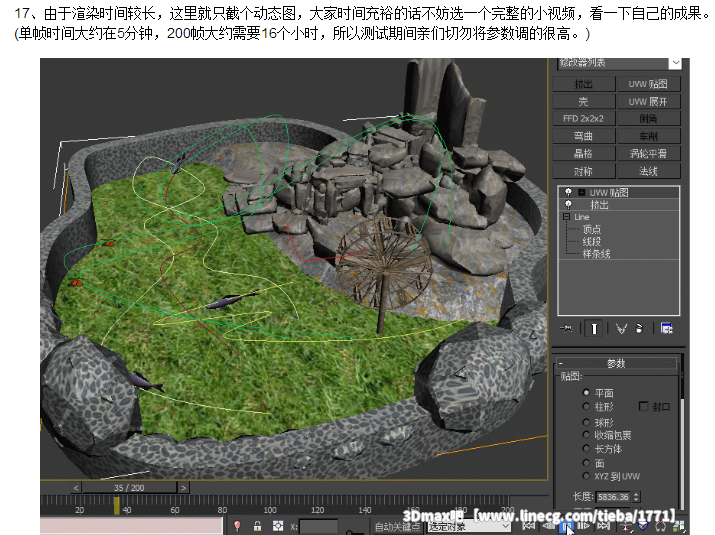Viewport: 715px width, 535px height.
Task: Select the 长方体 mapping radio button
Action: 586,449
